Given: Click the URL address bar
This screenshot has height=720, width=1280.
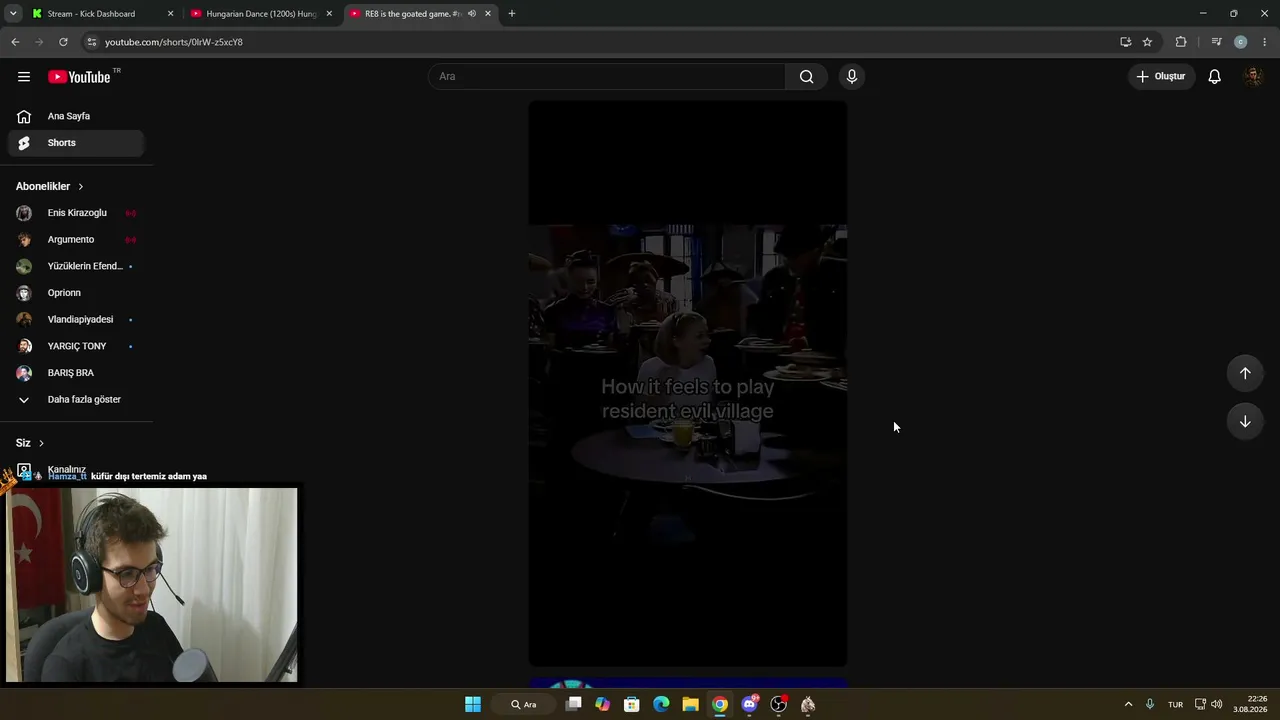Looking at the screenshot, I should pyautogui.click(x=600, y=42).
